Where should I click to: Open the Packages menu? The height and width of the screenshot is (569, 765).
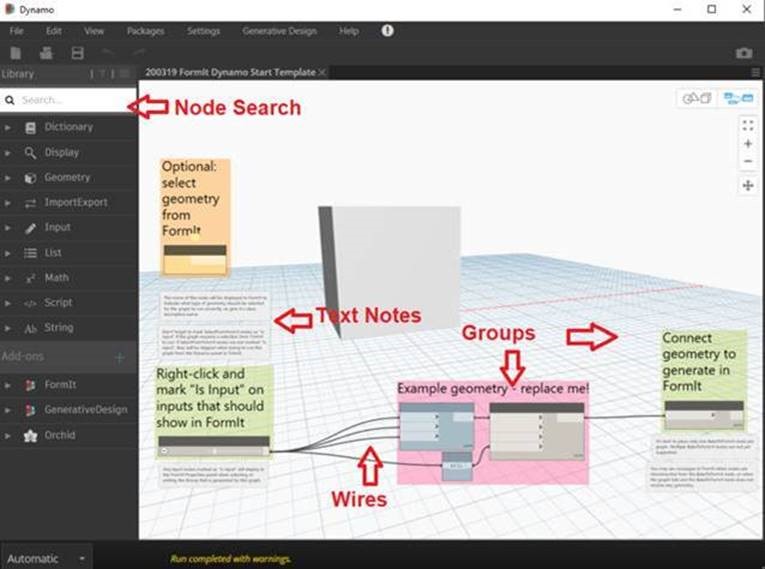(x=145, y=31)
